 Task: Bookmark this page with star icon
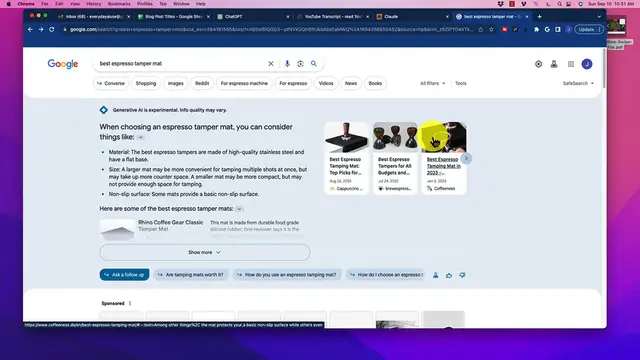pos(491,29)
